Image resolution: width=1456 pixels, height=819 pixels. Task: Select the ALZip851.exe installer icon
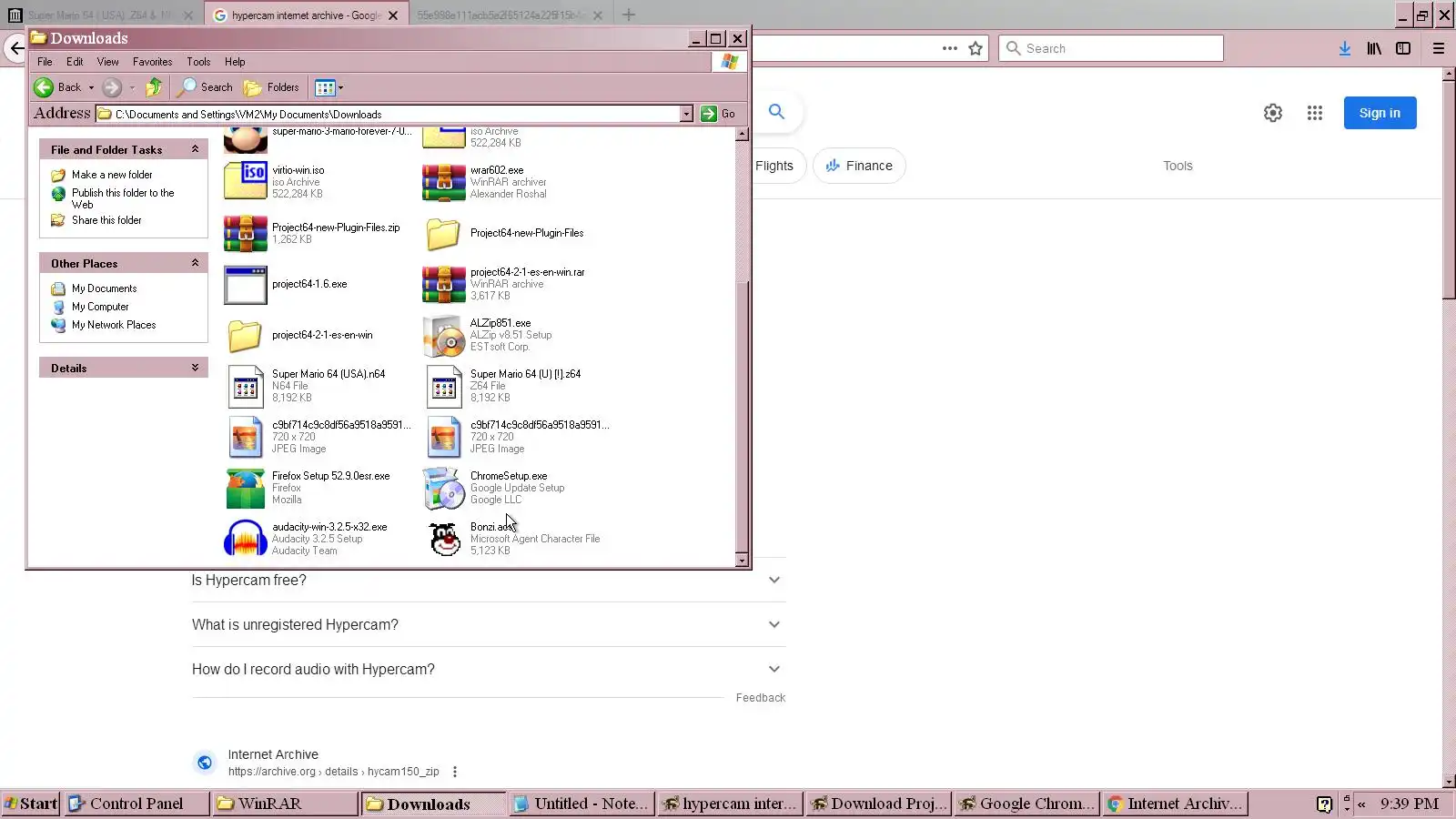[x=444, y=335]
